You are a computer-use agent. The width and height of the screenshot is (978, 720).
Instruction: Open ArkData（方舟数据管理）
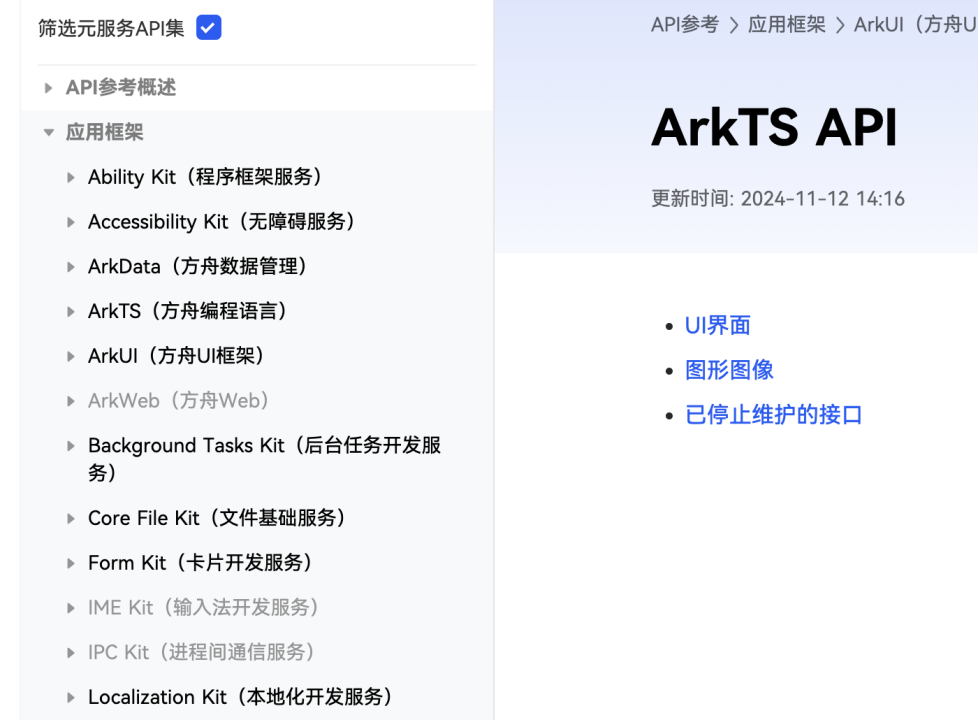pyautogui.click(x=198, y=266)
